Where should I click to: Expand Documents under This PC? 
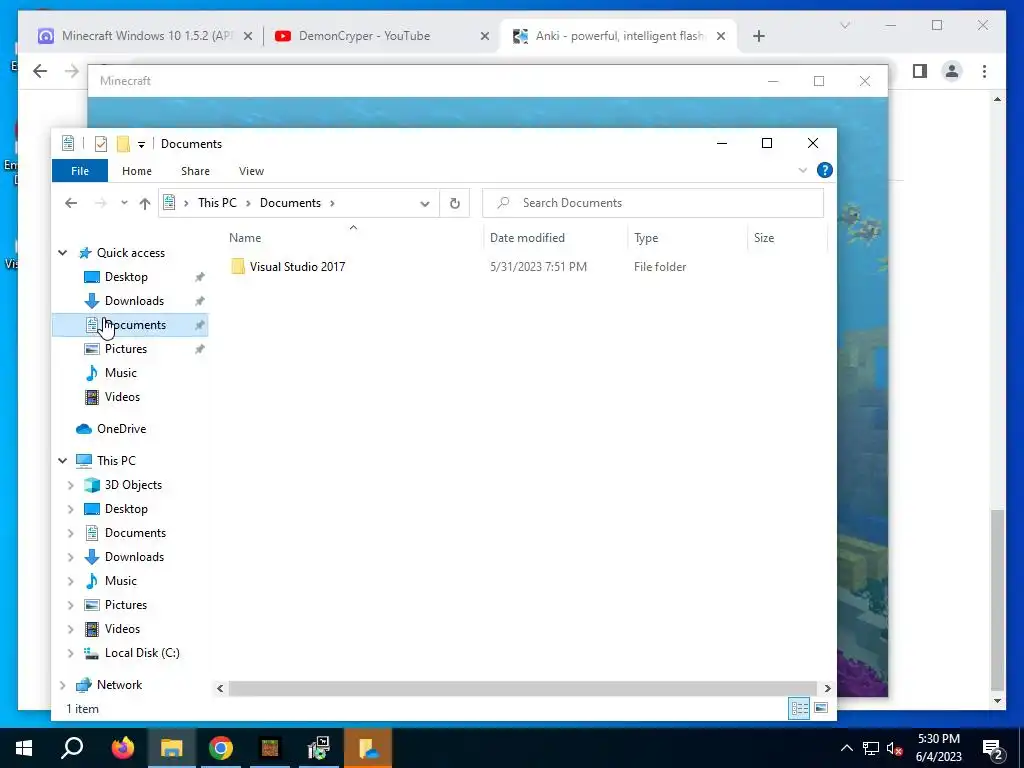pyautogui.click(x=71, y=534)
